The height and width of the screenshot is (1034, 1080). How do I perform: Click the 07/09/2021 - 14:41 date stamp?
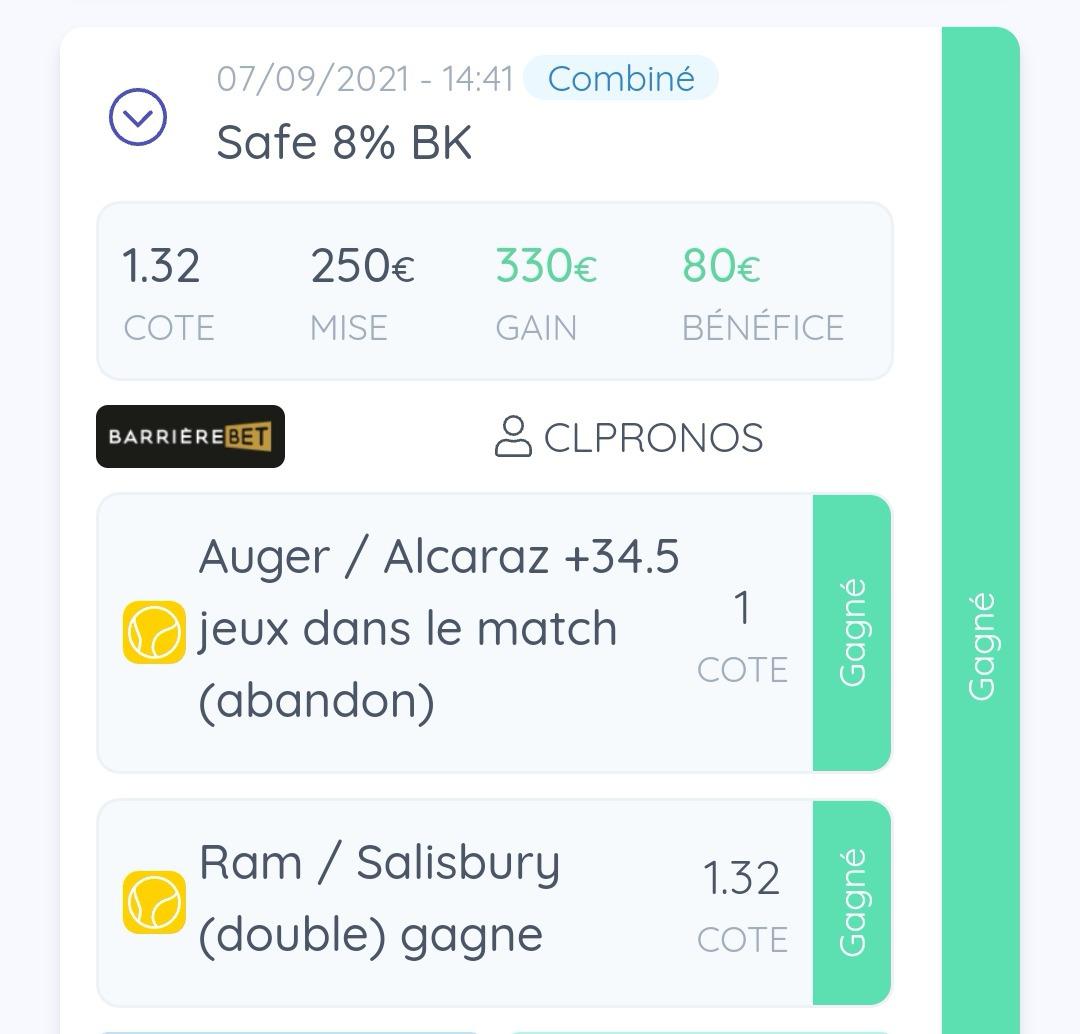365,79
